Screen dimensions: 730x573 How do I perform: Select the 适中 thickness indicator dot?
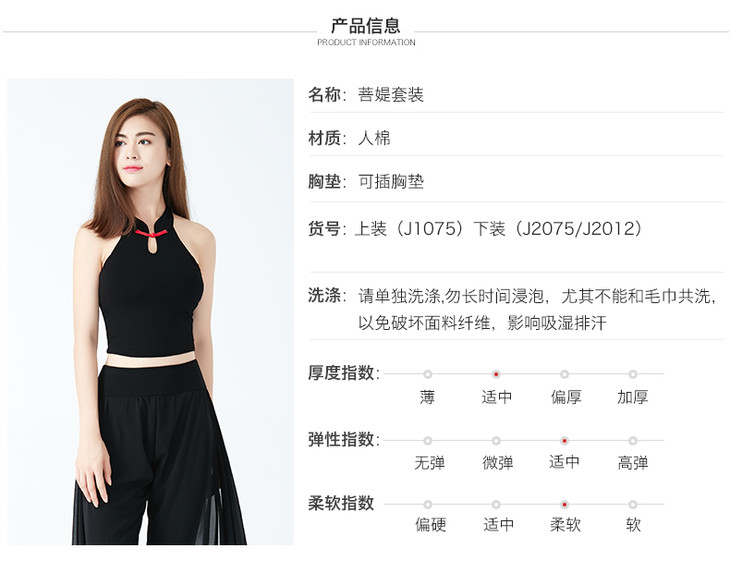coord(496,374)
